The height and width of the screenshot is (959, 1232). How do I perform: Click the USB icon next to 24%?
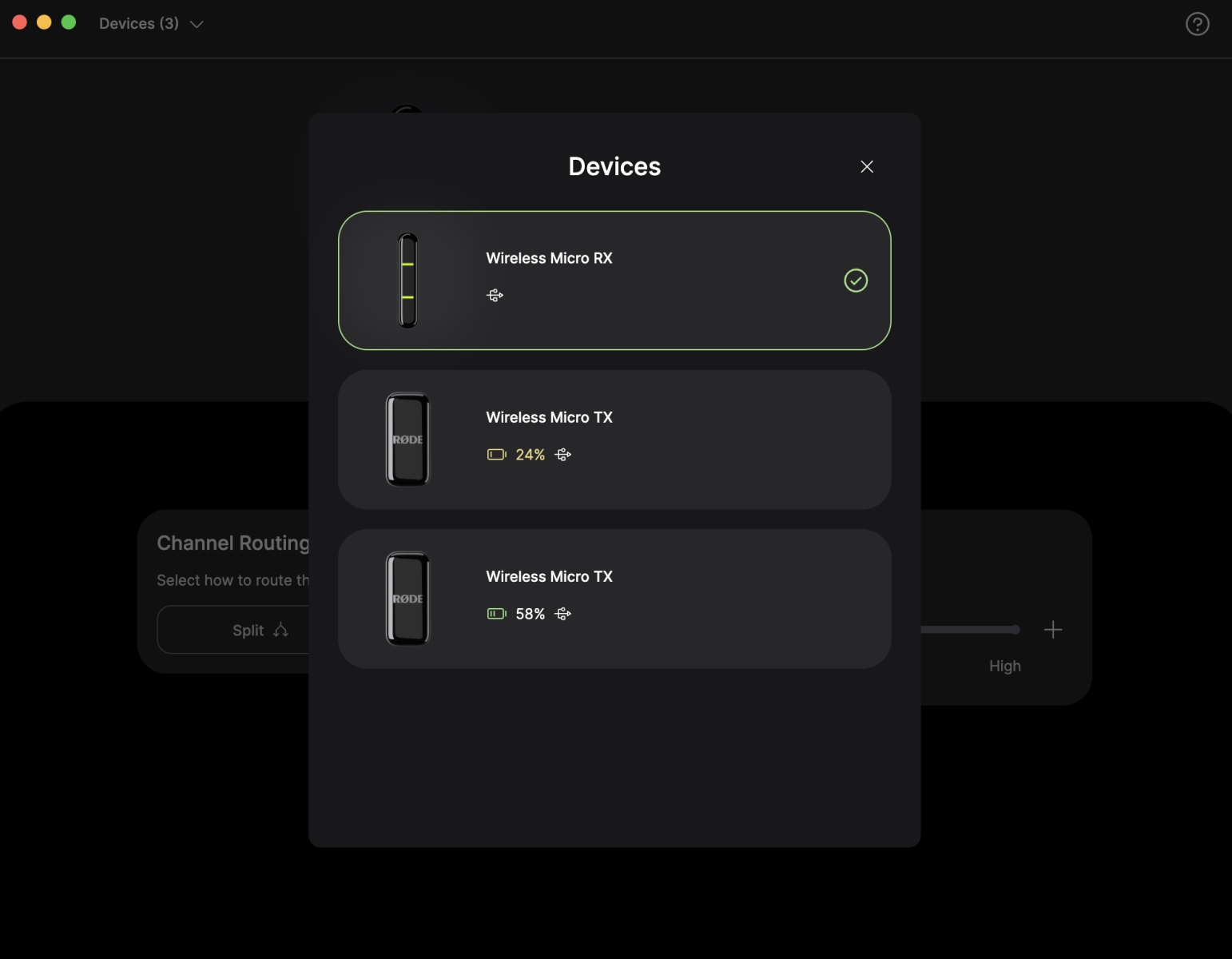[563, 455]
